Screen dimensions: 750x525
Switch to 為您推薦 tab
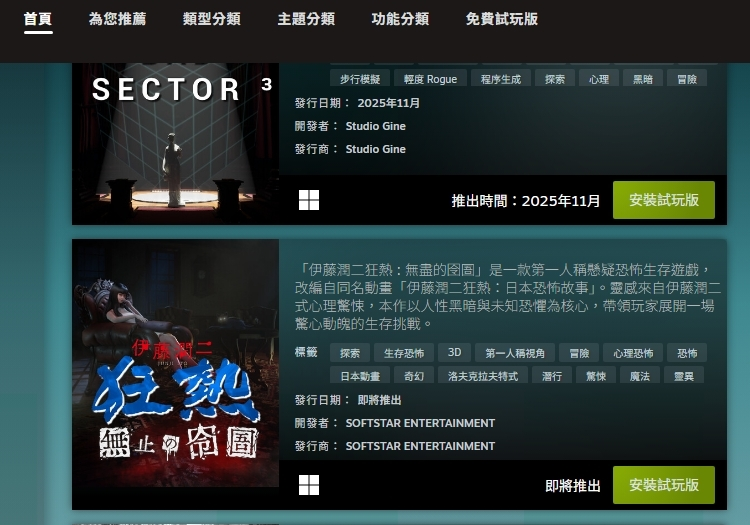(117, 19)
